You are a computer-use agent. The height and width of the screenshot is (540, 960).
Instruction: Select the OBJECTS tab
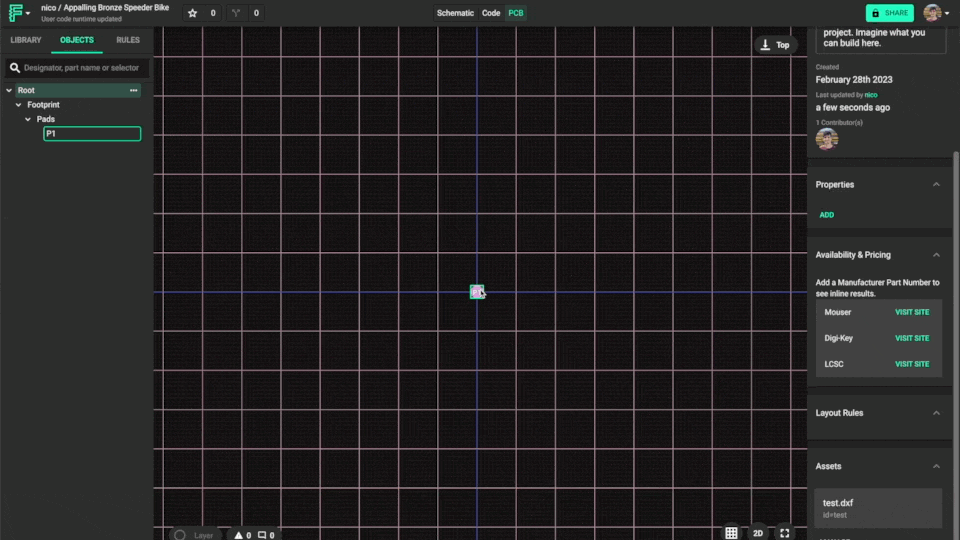tap(77, 40)
